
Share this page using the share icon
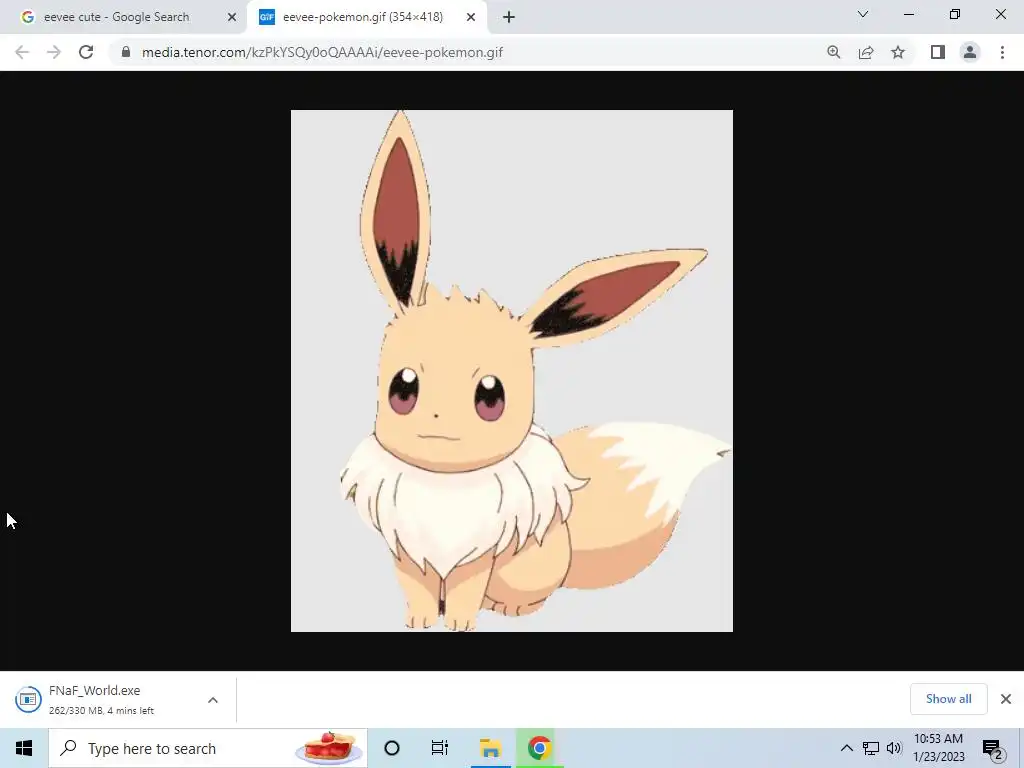click(x=866, y=52)
